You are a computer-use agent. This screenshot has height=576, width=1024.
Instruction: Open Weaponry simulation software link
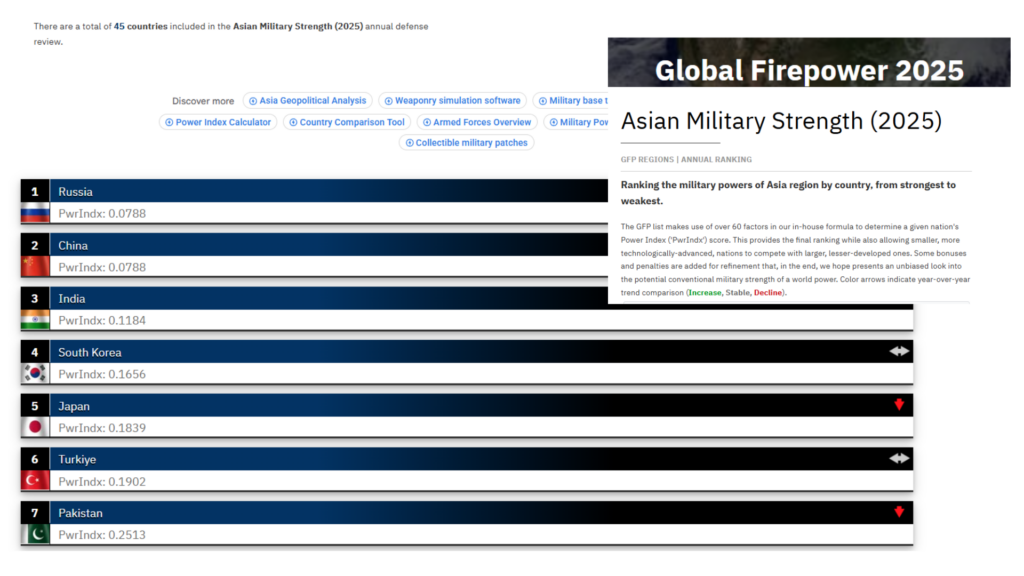pyautogui.click(x=452, y=101)
